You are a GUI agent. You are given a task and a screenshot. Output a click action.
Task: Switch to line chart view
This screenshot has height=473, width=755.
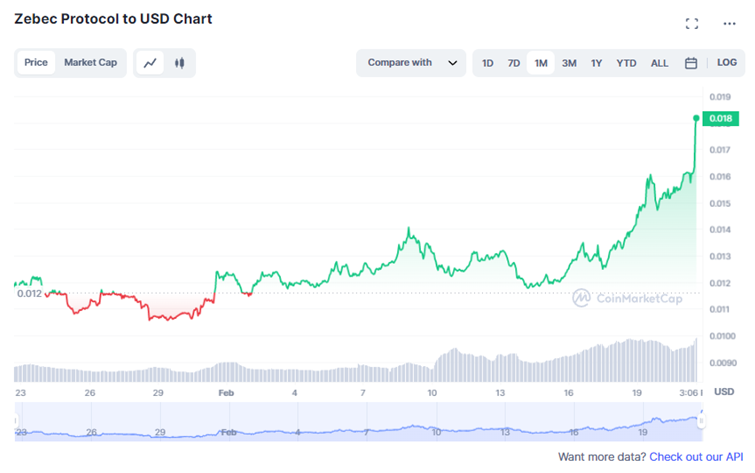151,63
